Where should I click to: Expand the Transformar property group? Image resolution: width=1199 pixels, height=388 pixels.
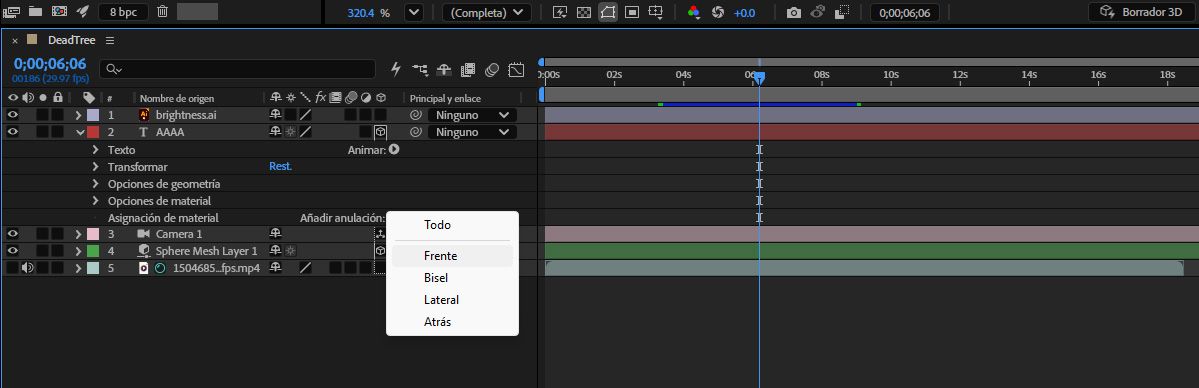tap(96, 167)
